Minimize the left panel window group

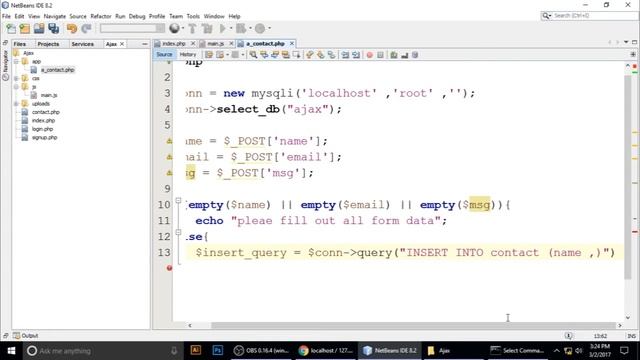point(144,44)
